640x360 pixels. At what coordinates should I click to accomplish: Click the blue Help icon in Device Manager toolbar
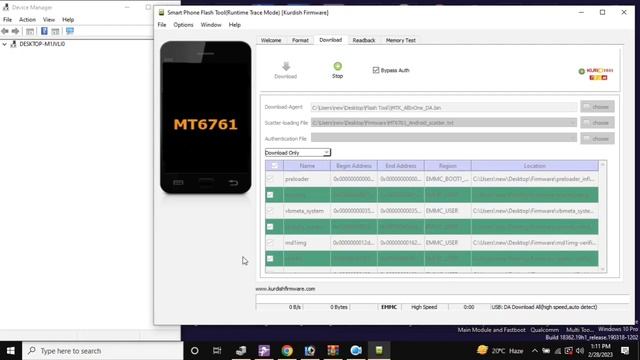44,31
